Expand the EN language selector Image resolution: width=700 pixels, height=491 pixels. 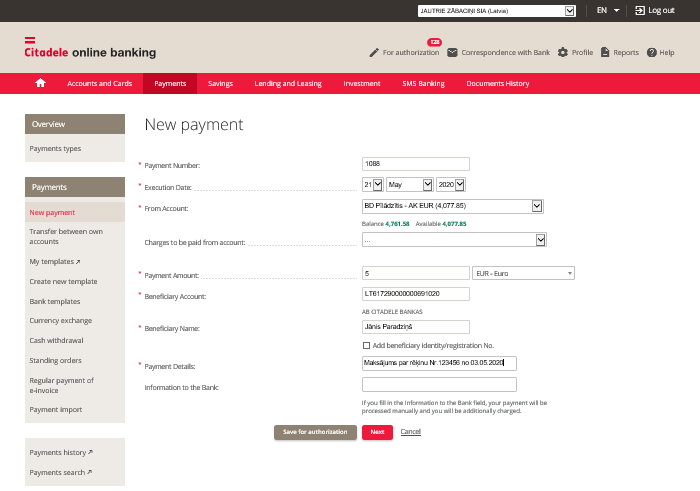tap(606, 10)
